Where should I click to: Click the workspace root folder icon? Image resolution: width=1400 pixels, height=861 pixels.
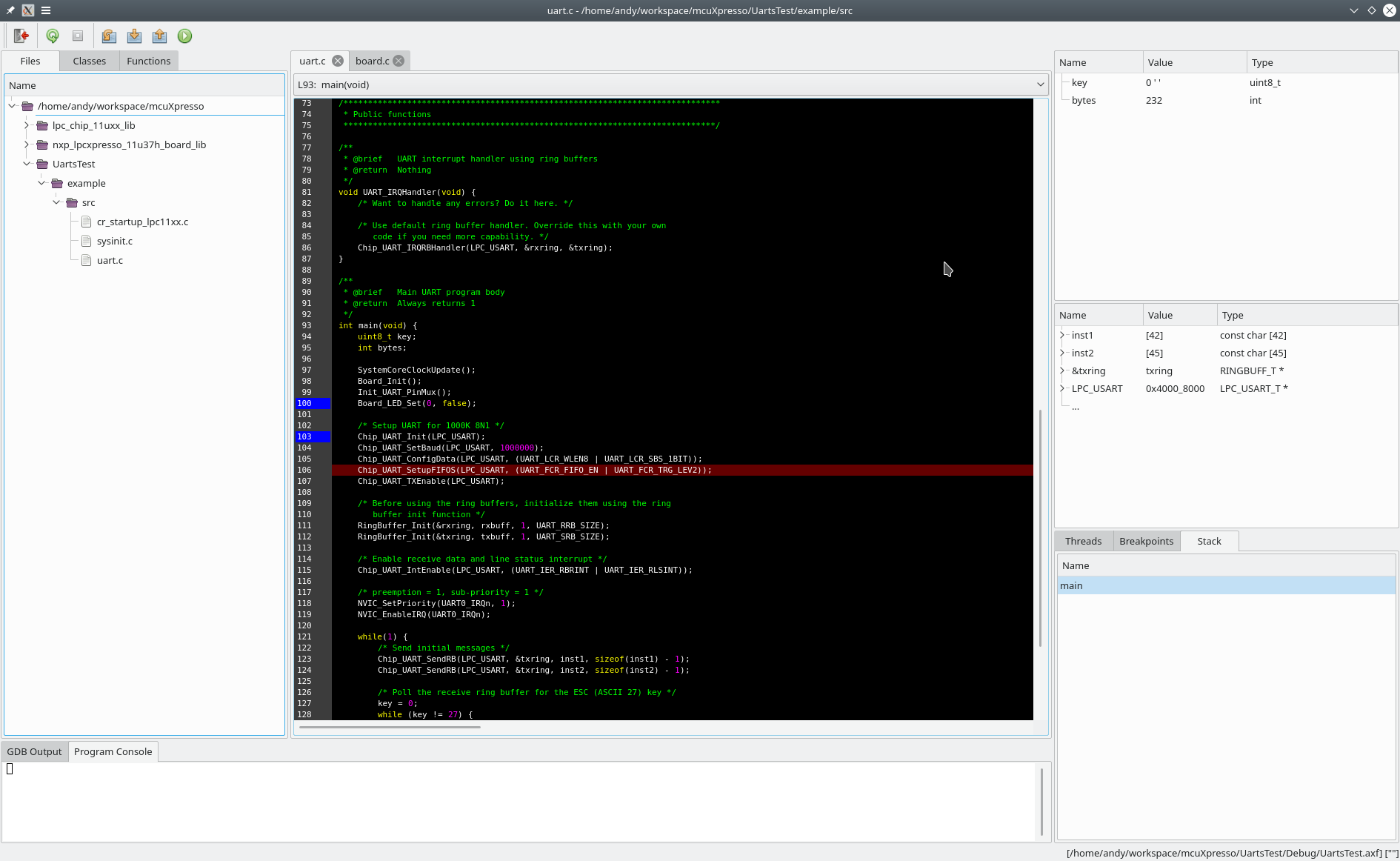(x=27, y=106)
